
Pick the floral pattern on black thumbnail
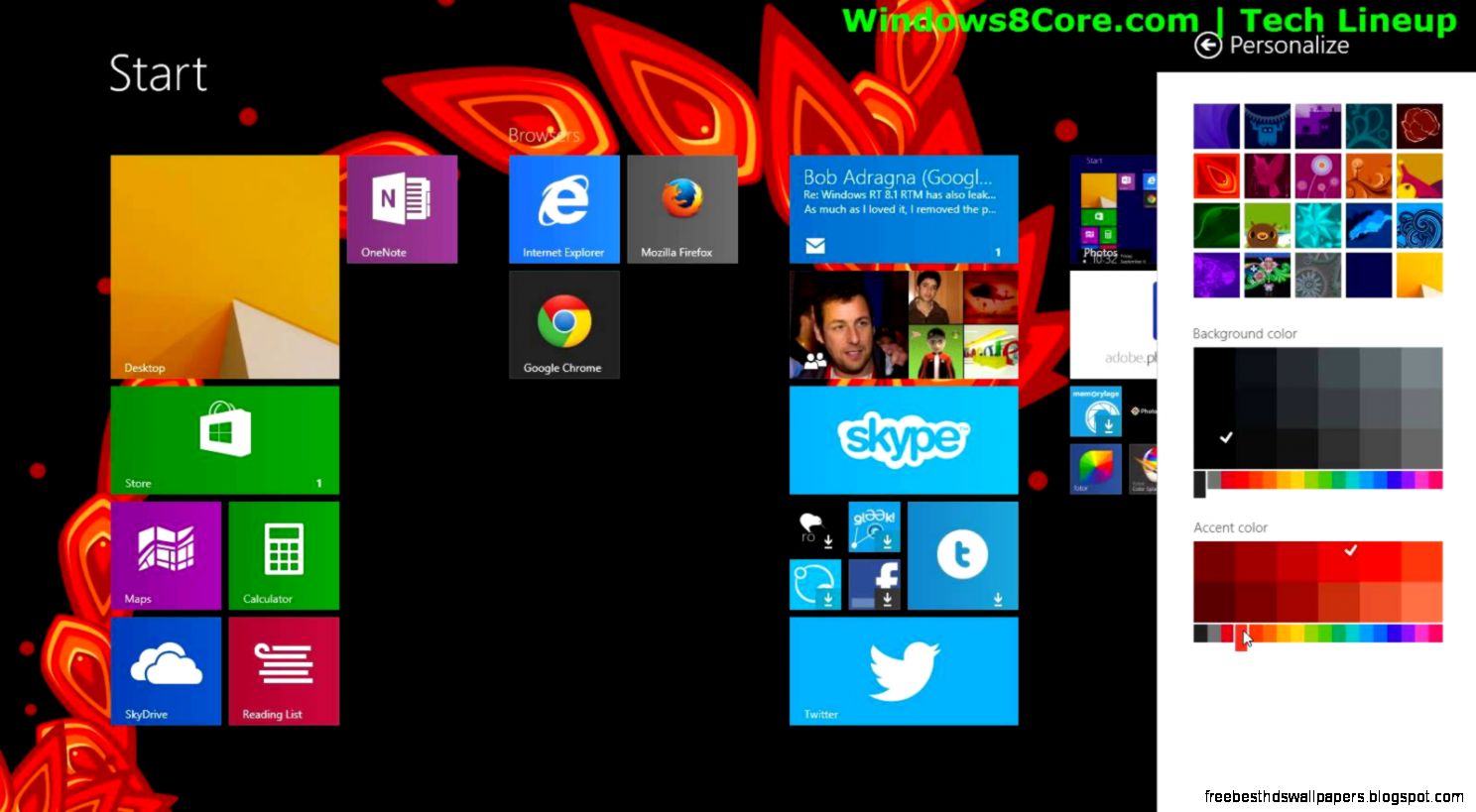(1268, 275)
